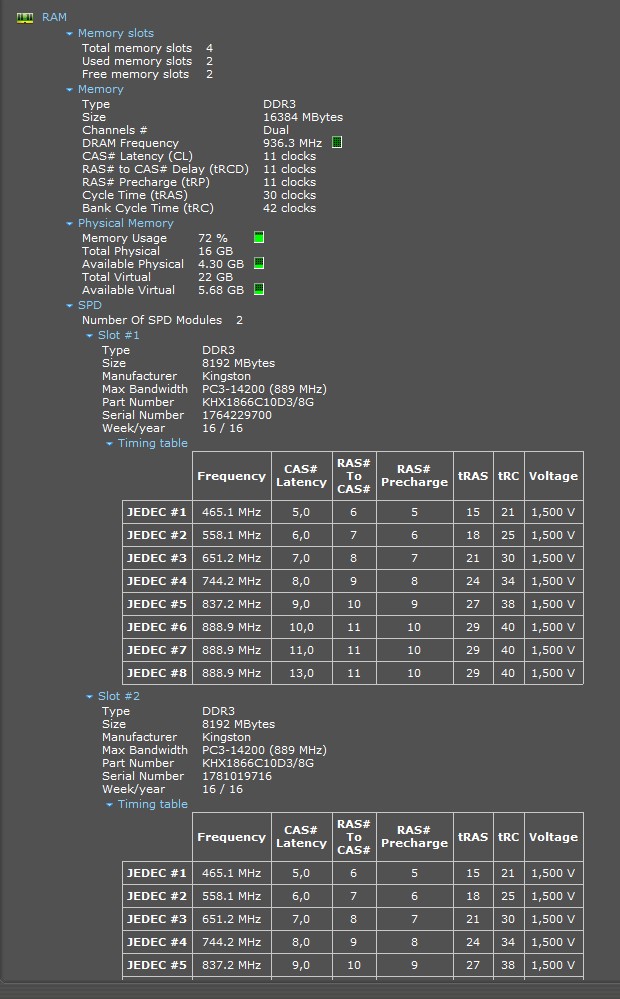Viewport: 620px width, 999px height.
Task: Collapse the Memory slots section
Action: 69,34
